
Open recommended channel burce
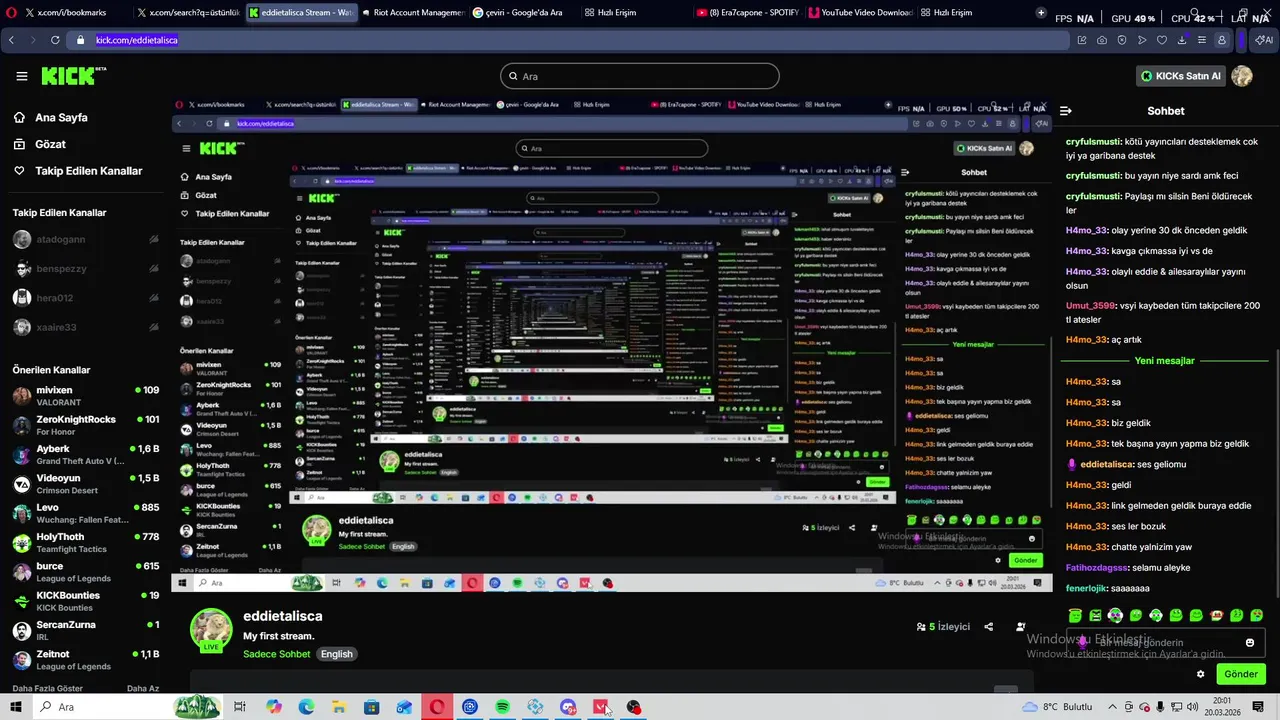85,572
